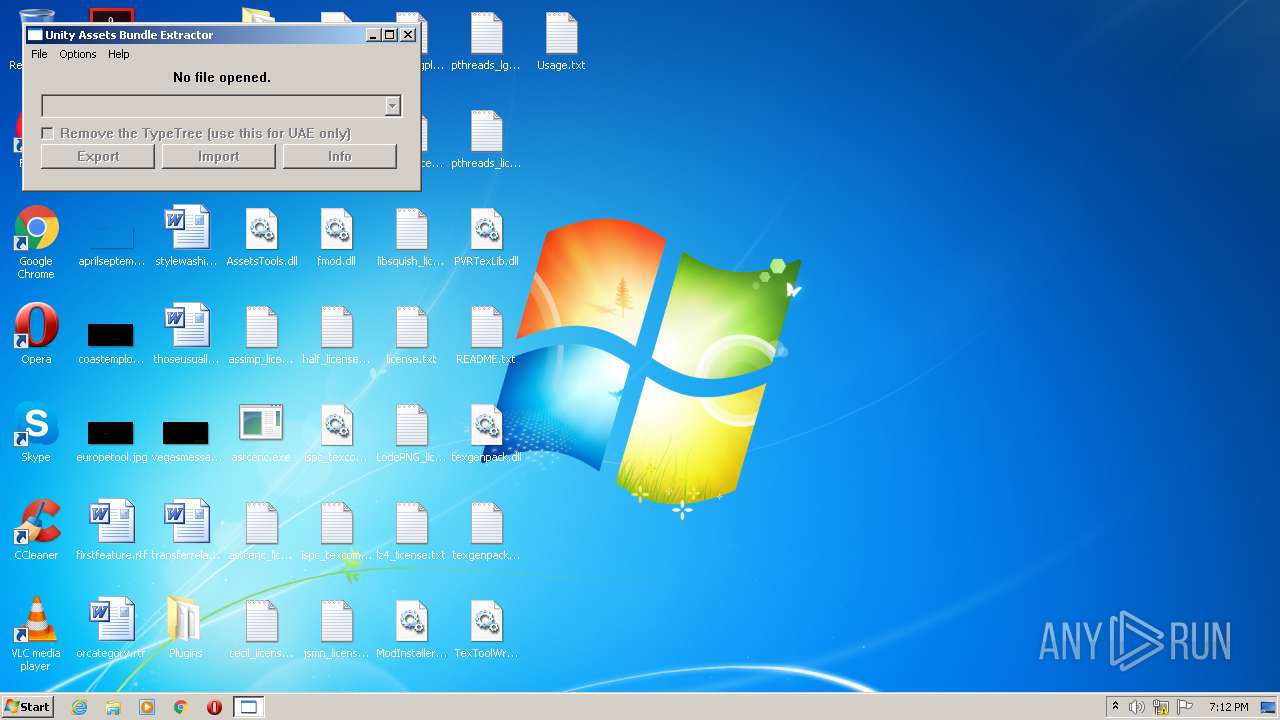Open the Help menu in UABE
The image size is (1280, 720).
pyautogui.click(x=119, y=54)
